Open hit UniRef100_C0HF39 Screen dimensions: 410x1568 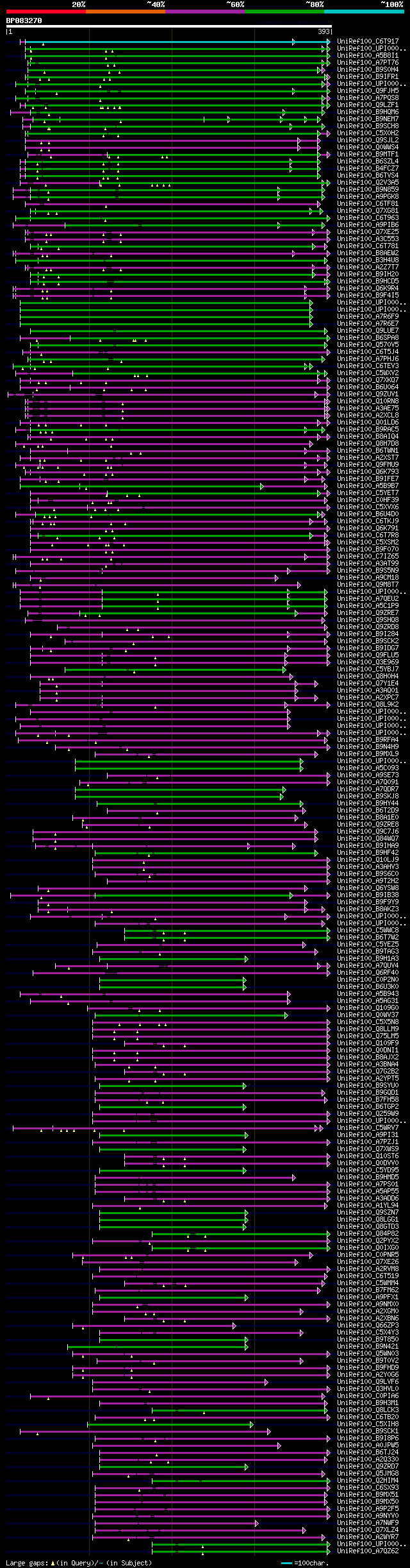[368, 500]
